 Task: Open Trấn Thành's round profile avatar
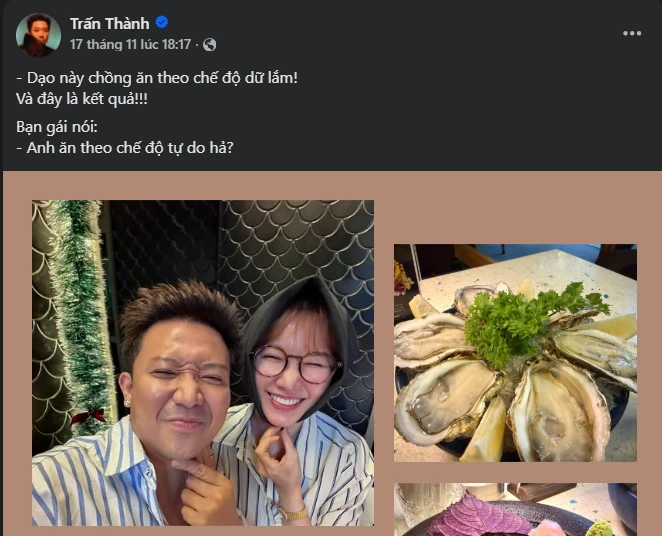click(x=38, y=35)
